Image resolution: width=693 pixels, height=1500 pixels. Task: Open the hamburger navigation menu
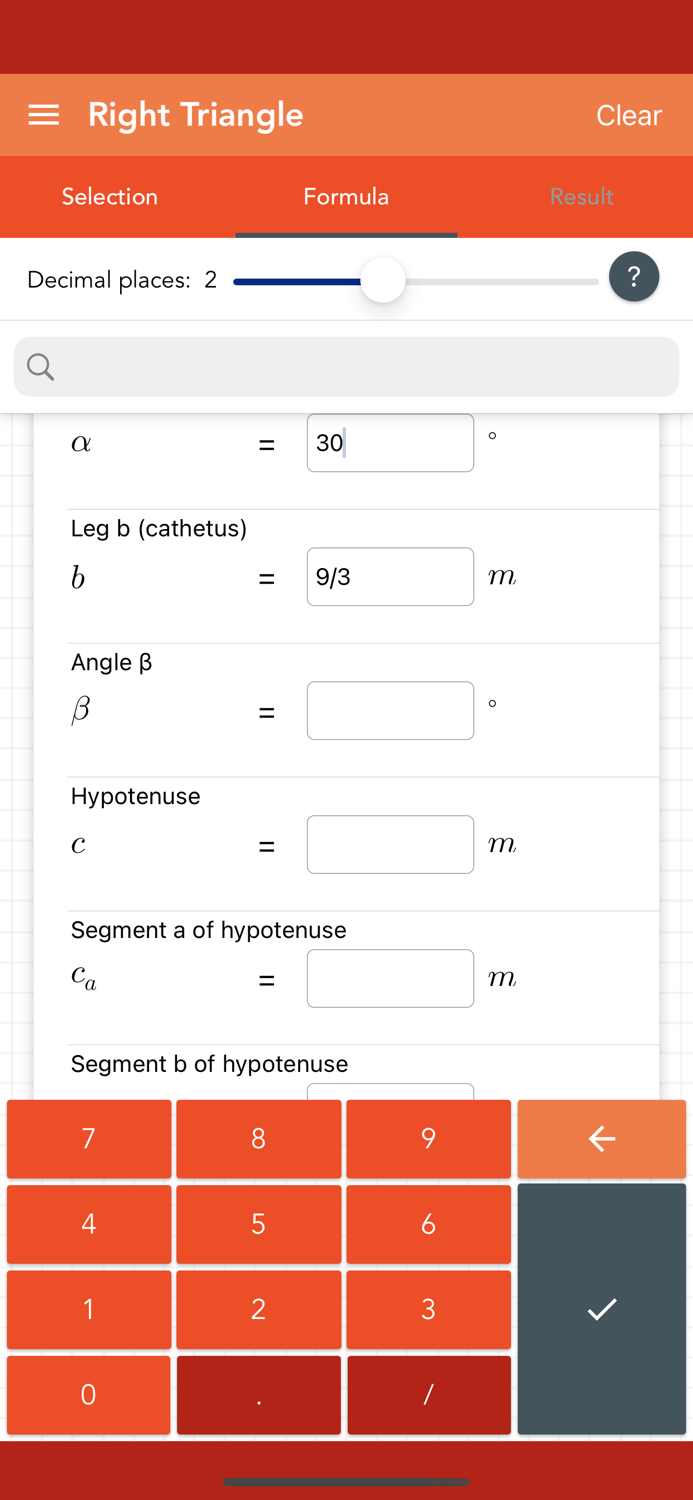click(43, 114)
